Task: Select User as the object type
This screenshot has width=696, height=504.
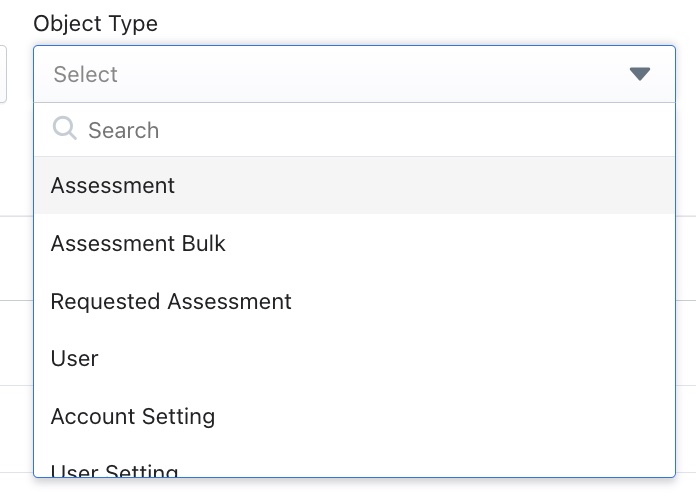Action: point(75,358)
